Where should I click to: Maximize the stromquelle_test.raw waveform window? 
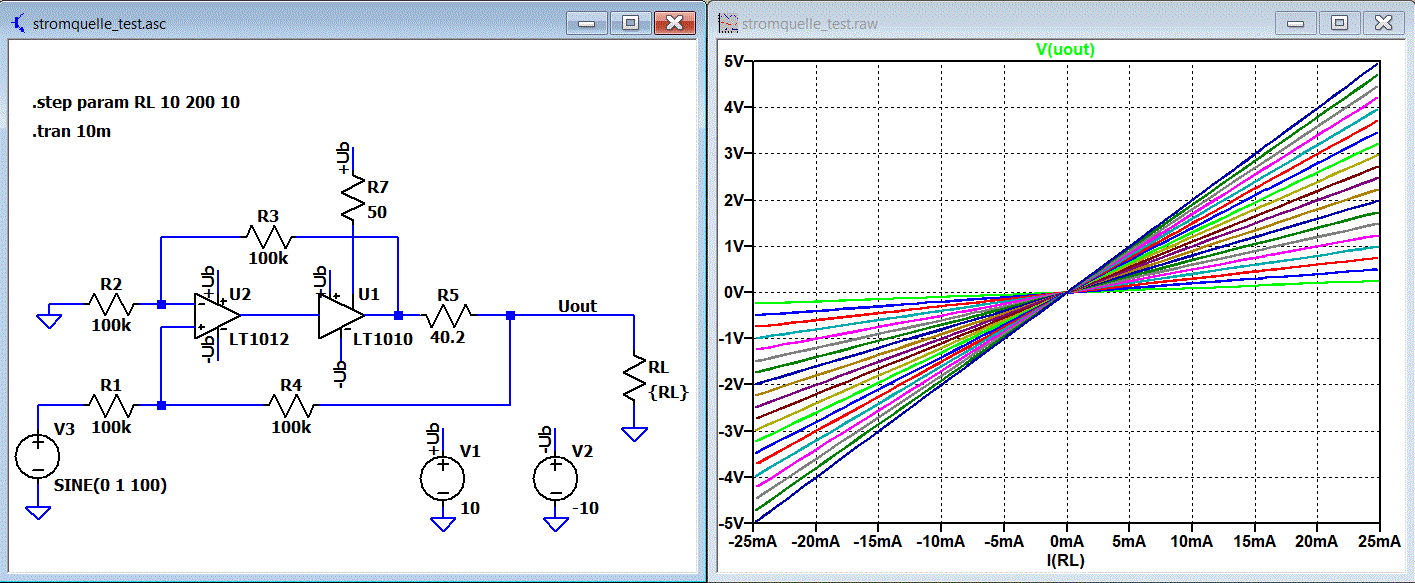coord(1339,22)
